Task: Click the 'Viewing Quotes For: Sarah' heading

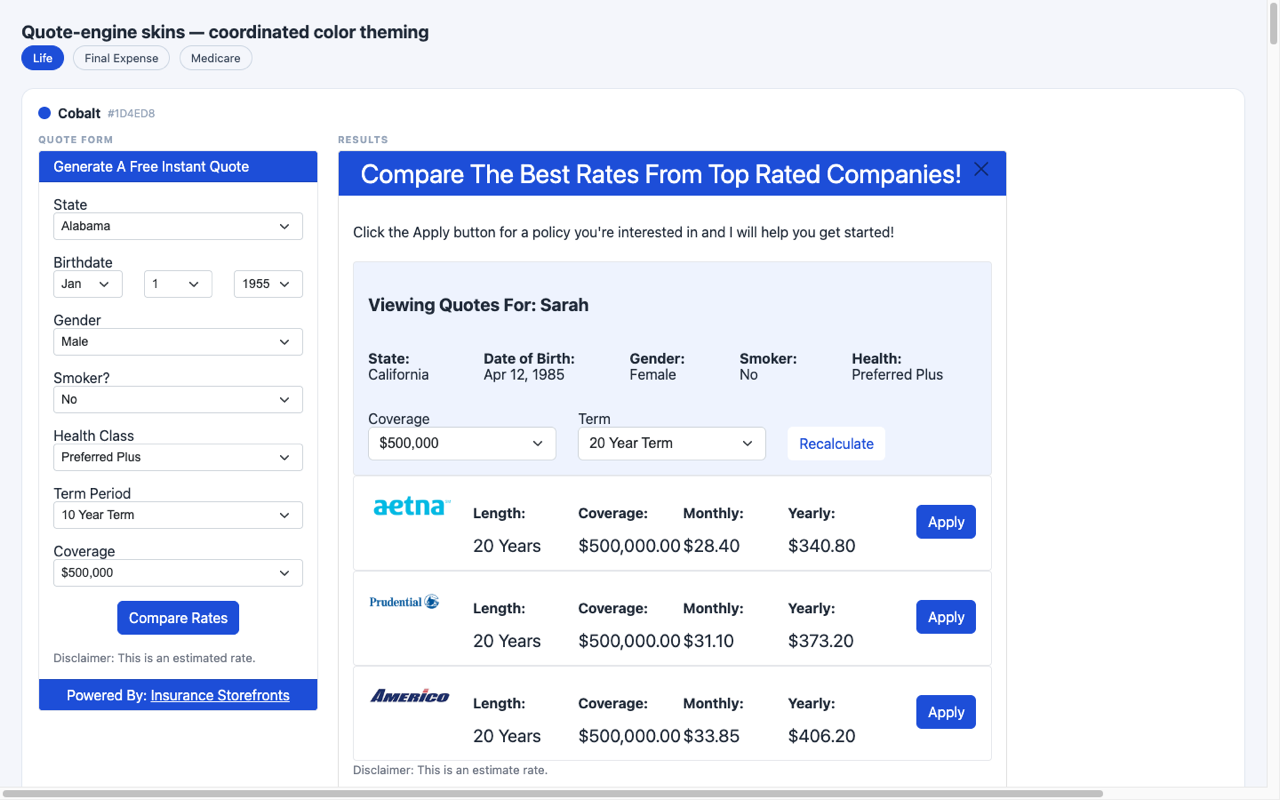Action: pyautogui.click(x=478, y=305)
